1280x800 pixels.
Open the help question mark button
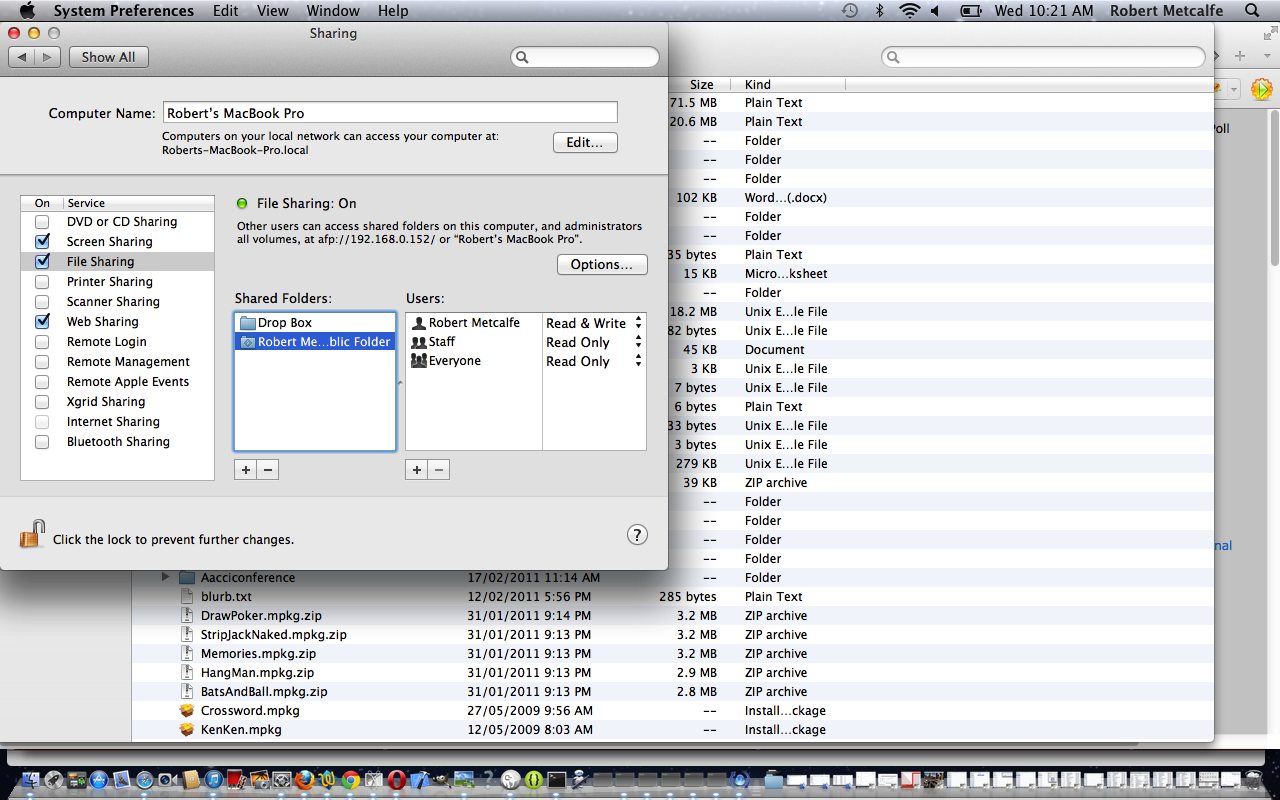[637, 535]
